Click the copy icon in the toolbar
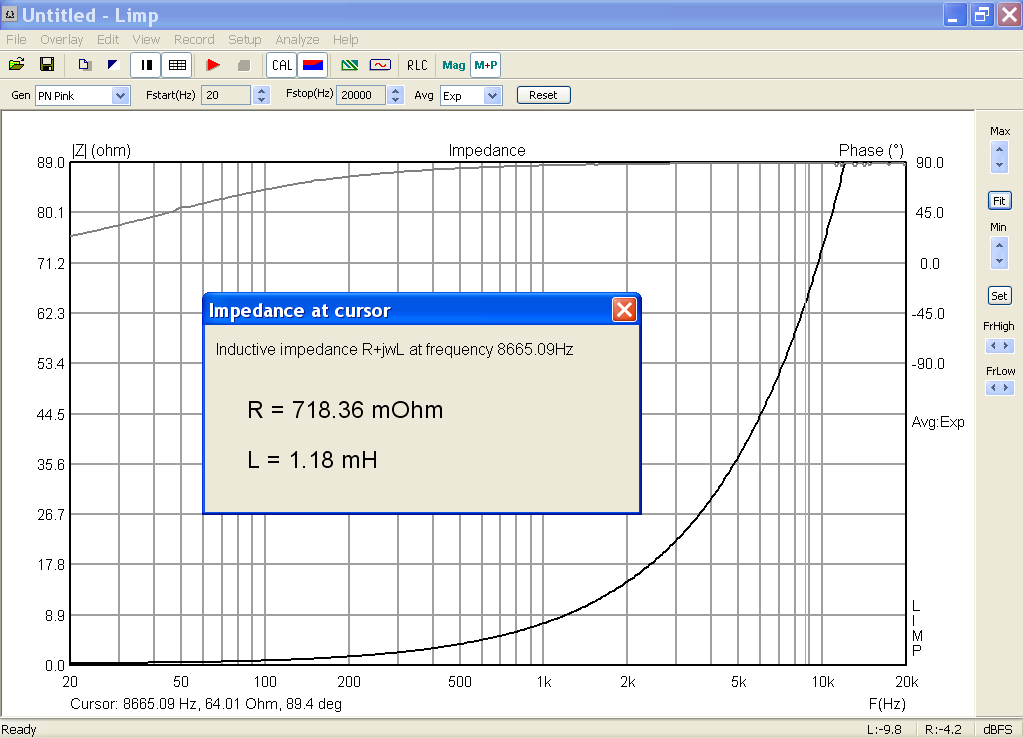Image resolution: width=1023 pixels, height=738 pixels. point(84,65)
